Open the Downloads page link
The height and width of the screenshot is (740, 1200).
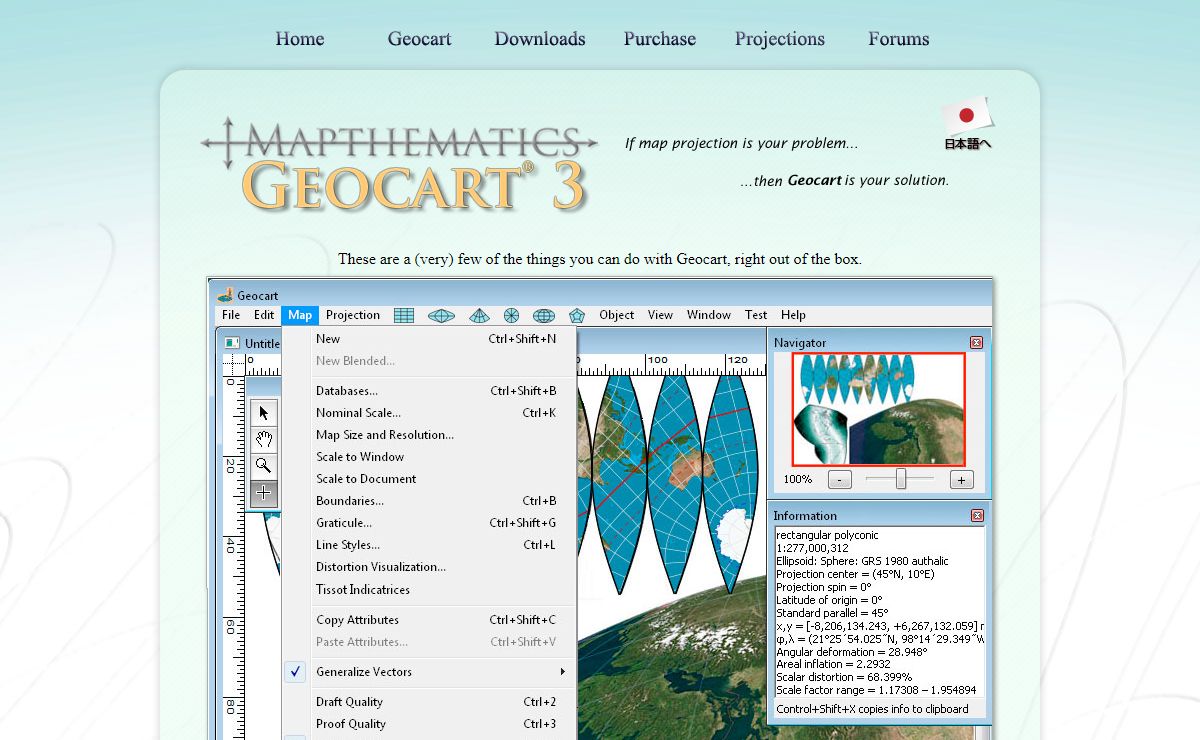(x=540, y=39)
